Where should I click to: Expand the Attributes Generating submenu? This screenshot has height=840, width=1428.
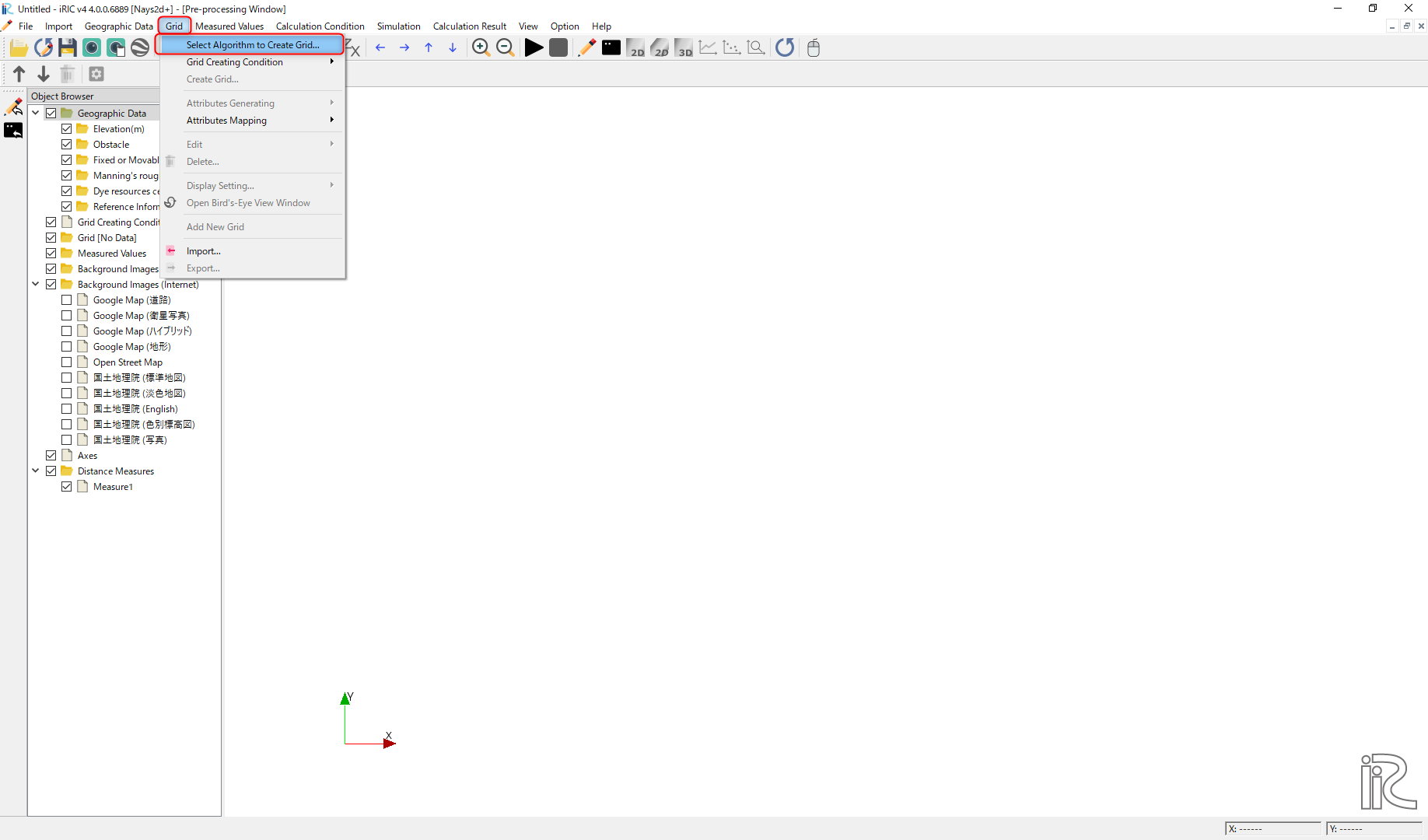coord(253,103)
